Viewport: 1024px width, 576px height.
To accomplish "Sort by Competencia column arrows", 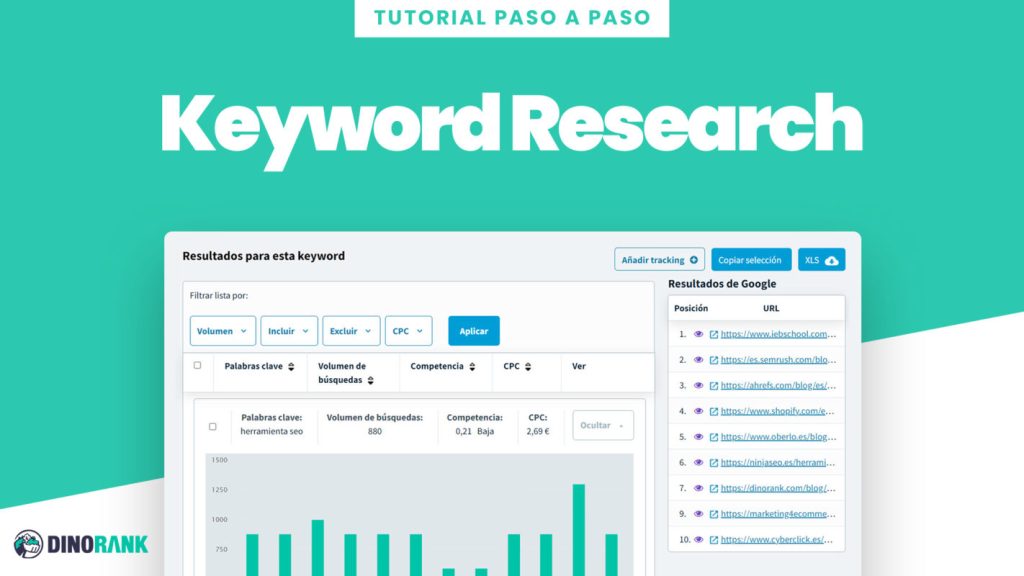I will point(472,366).
